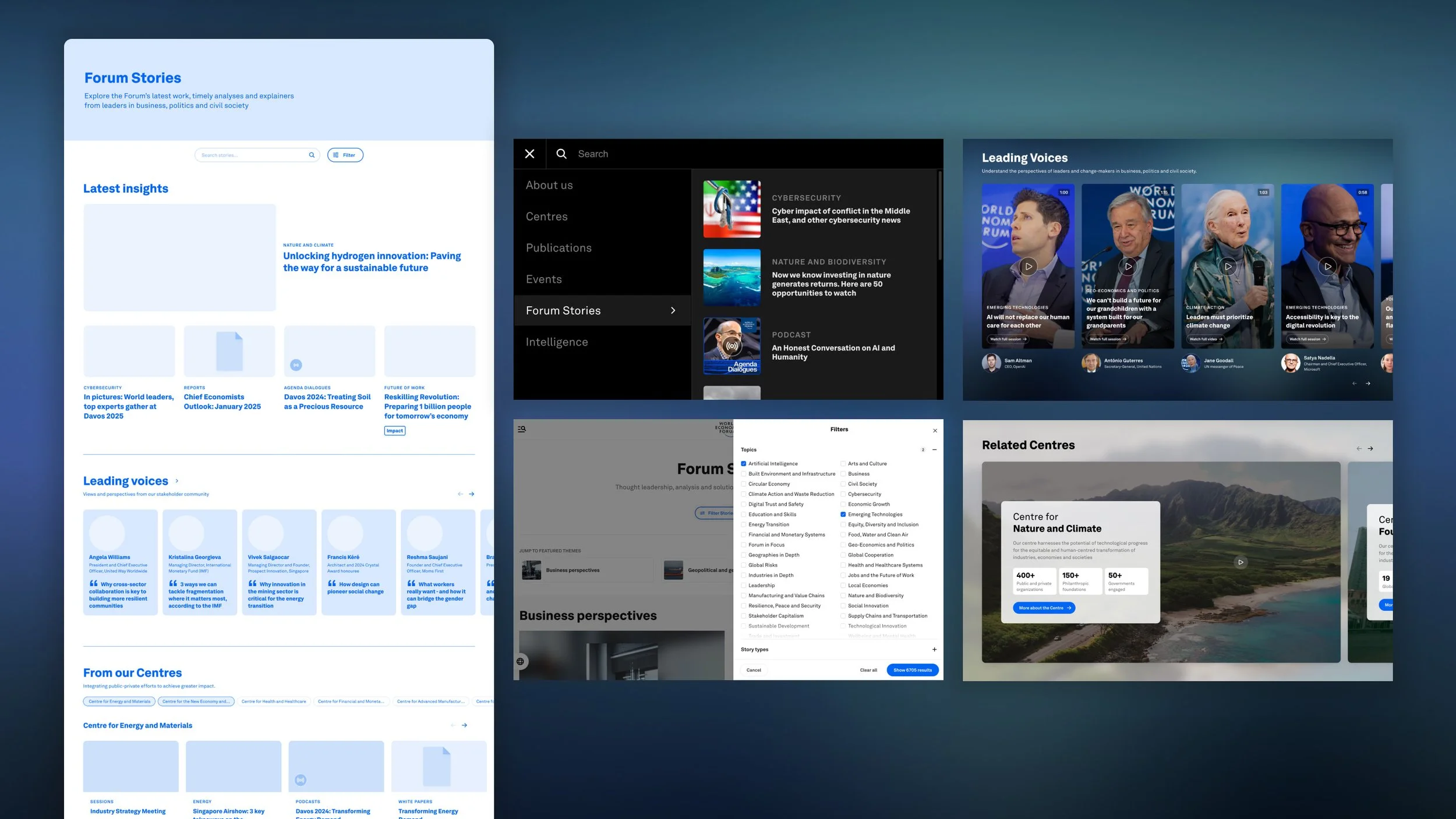This screenshot has width=1456, height=819.
Task: Click the More about the Centre button
Action: pos(1044,608)
